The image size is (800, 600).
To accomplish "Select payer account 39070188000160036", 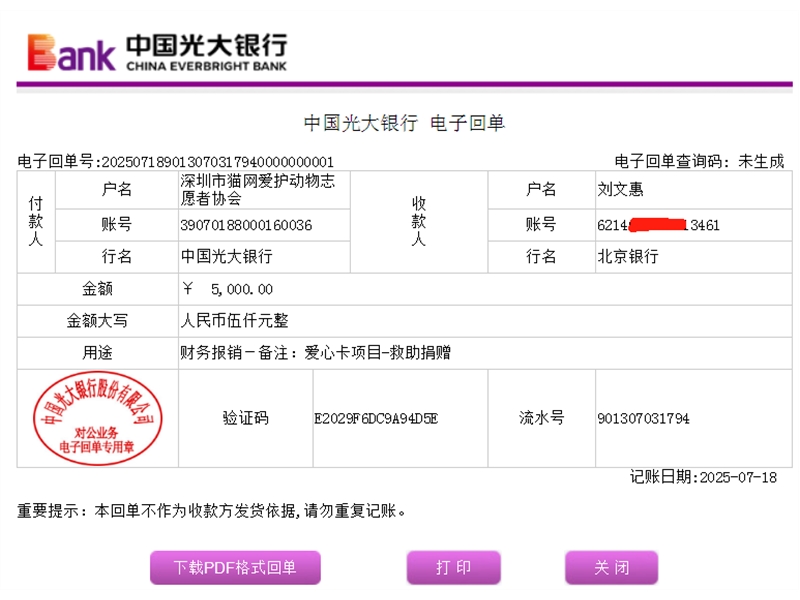I will tap(246, 225).
